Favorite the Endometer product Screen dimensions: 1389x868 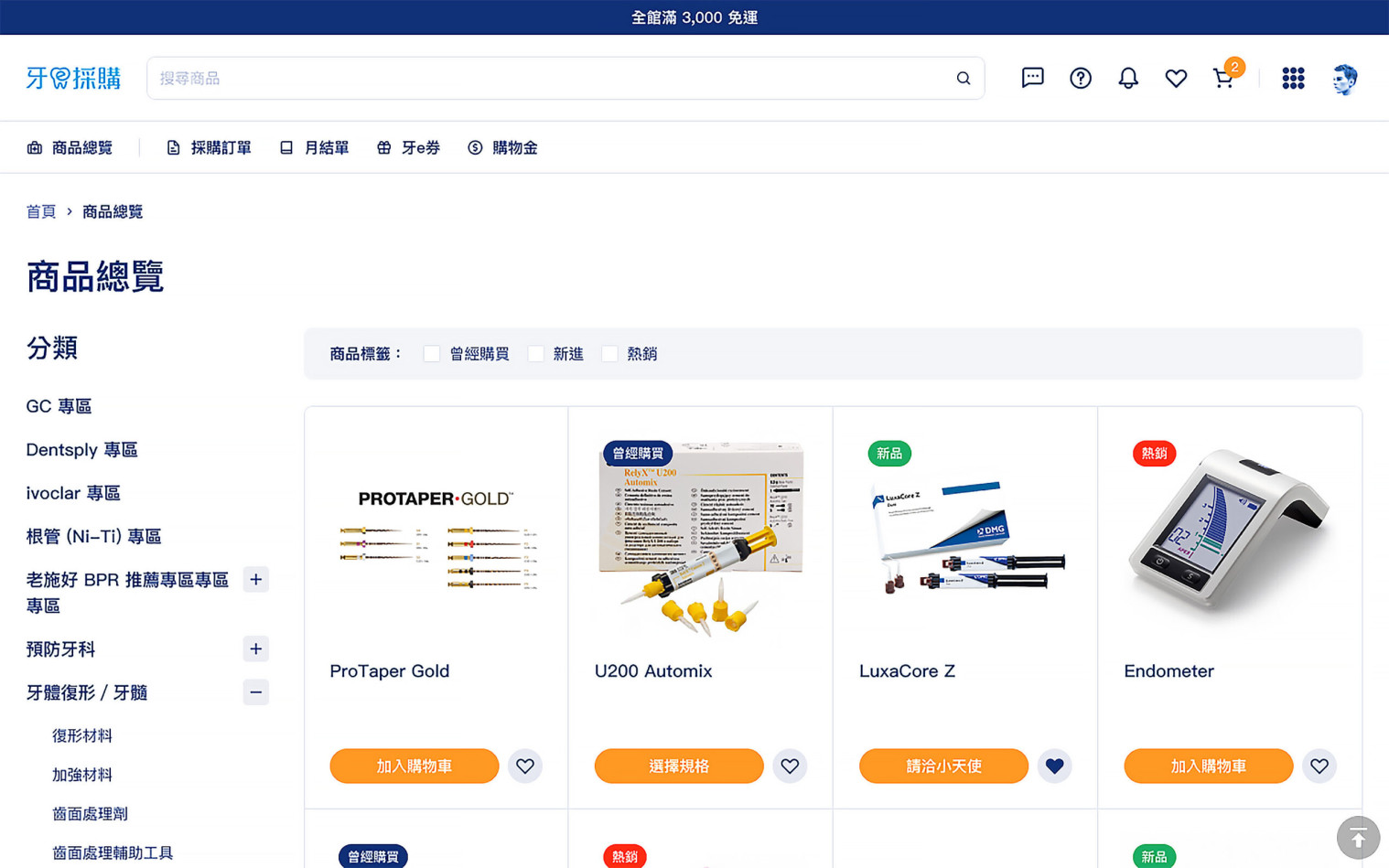click(x=1319, y=766)
